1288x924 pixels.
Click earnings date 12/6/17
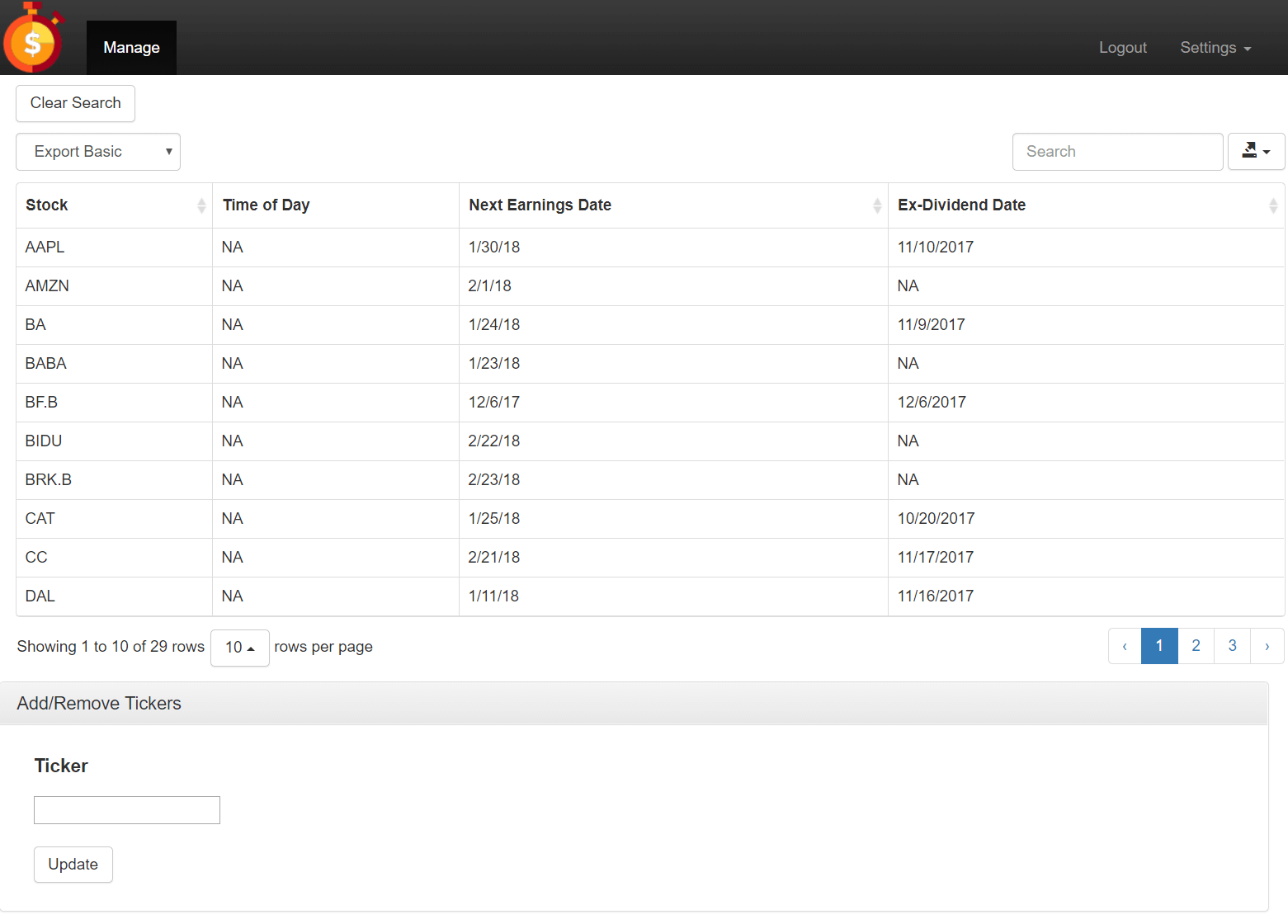pos(494,403)
